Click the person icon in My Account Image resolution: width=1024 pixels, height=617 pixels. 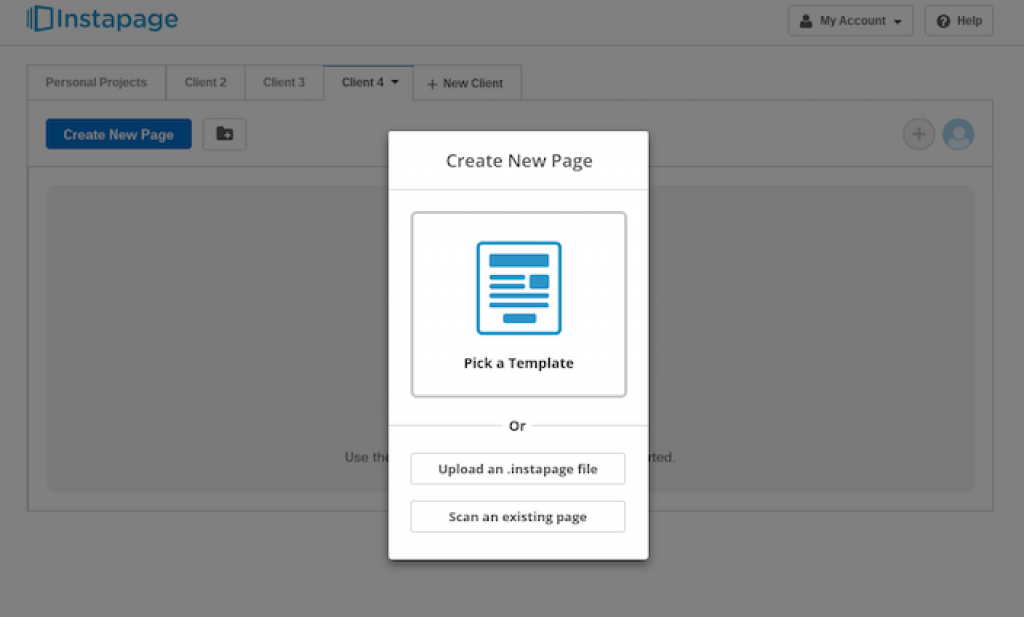806,21
